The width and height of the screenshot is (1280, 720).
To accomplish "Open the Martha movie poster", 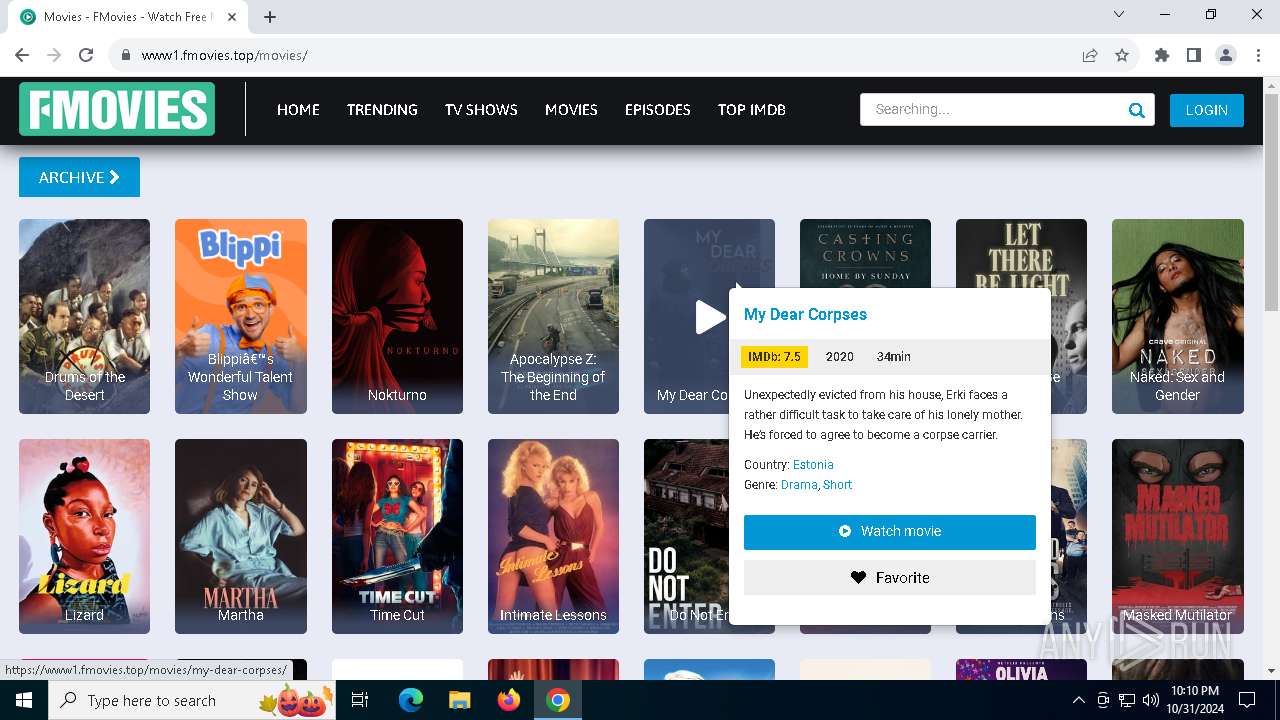I will 240,536.
